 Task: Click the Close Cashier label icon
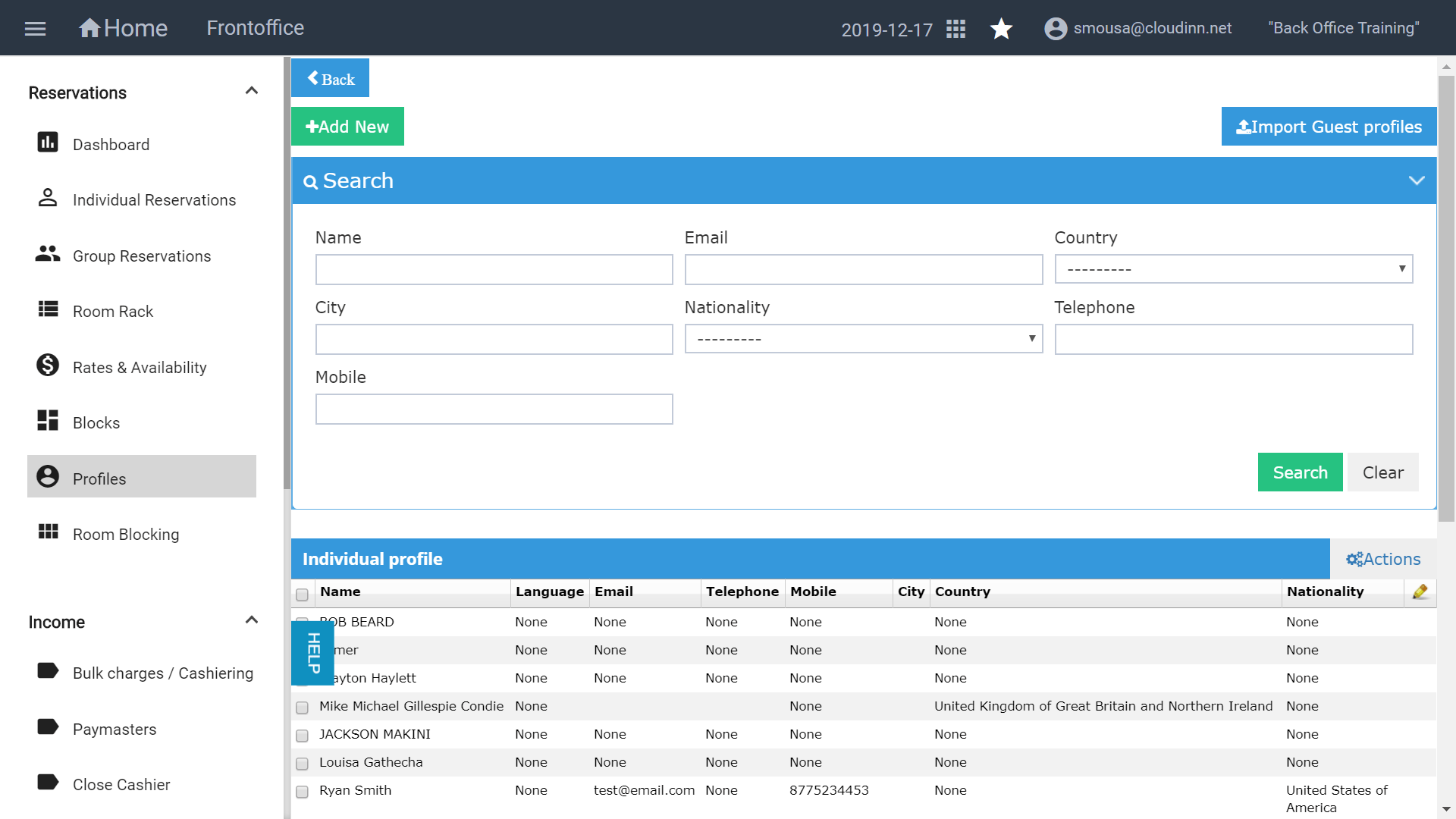(x=48, y=782)
